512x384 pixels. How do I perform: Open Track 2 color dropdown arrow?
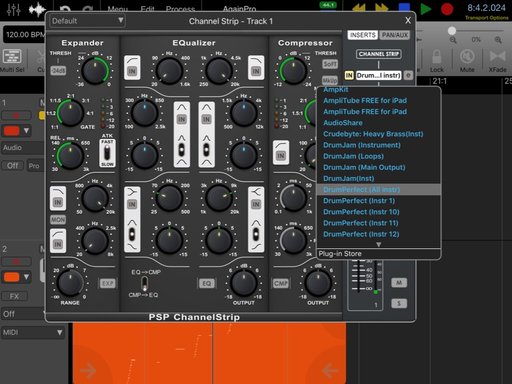pyautogui.click(x=26, y=277)
